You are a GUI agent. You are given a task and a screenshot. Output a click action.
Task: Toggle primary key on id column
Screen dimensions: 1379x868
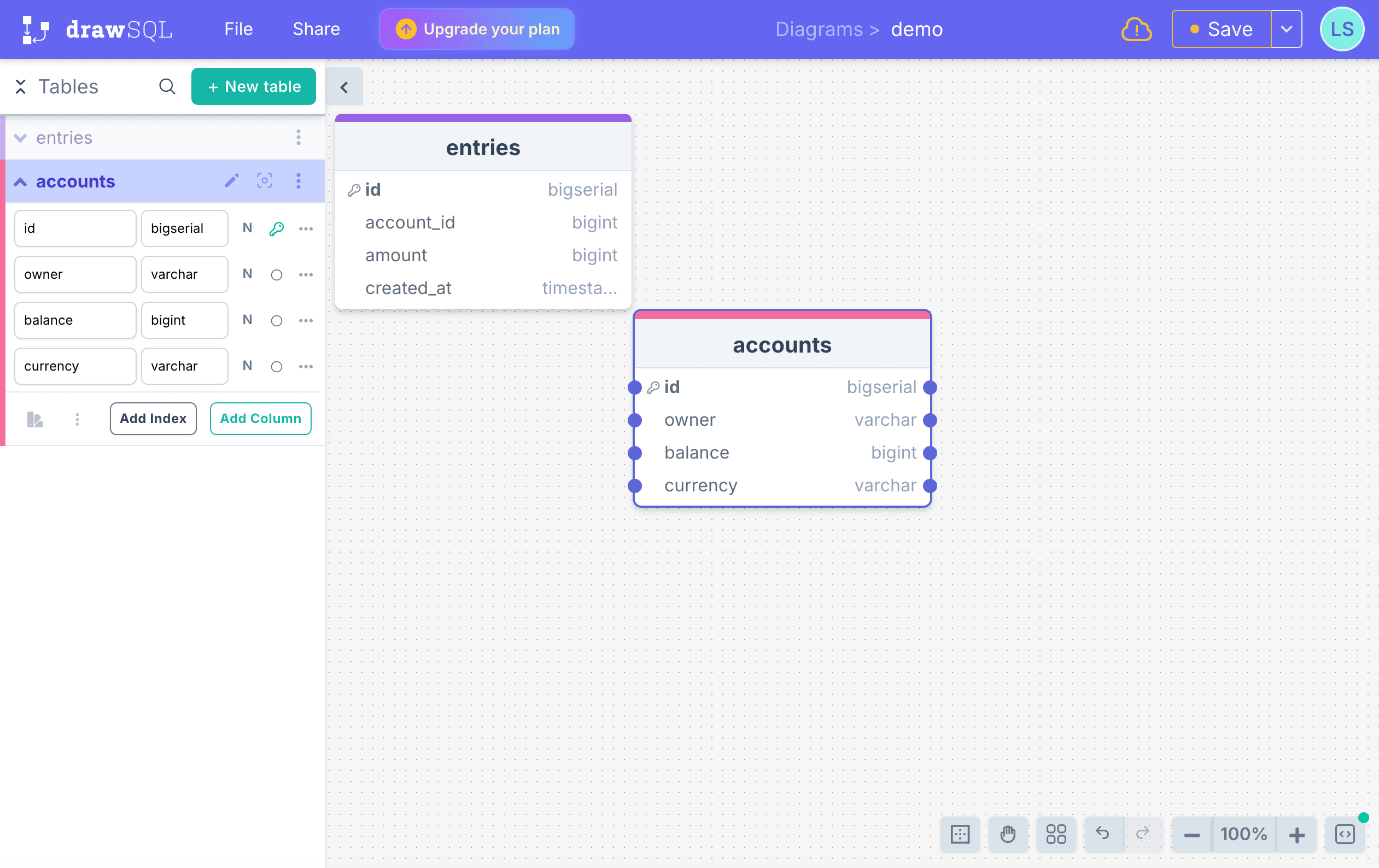click(x=277, y=228)
